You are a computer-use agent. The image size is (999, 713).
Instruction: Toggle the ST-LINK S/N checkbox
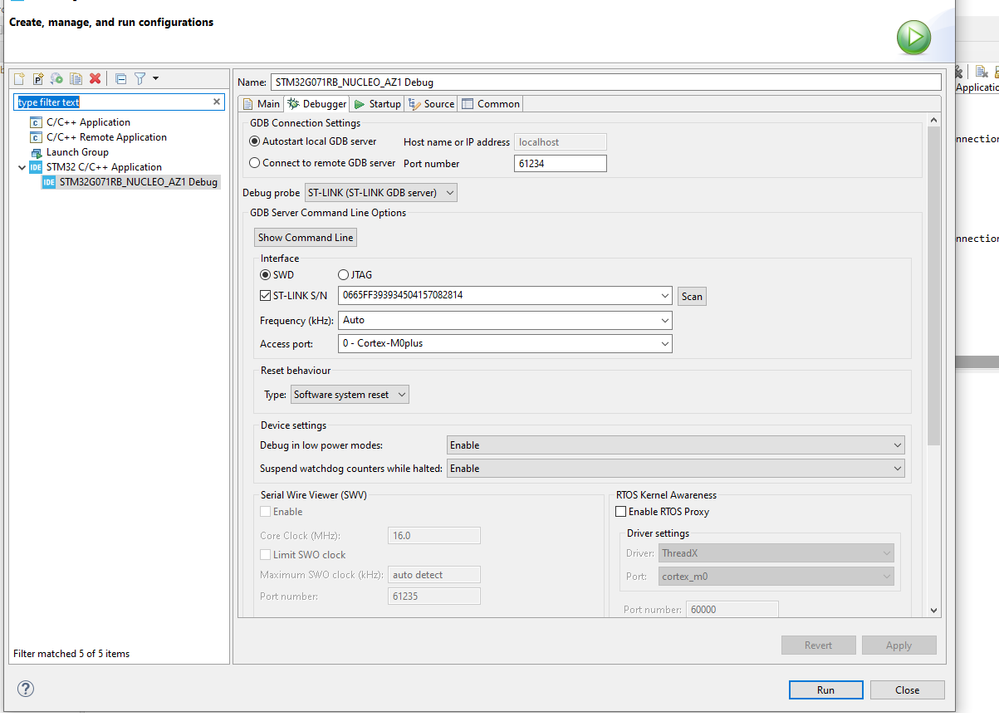coord(266,296)
